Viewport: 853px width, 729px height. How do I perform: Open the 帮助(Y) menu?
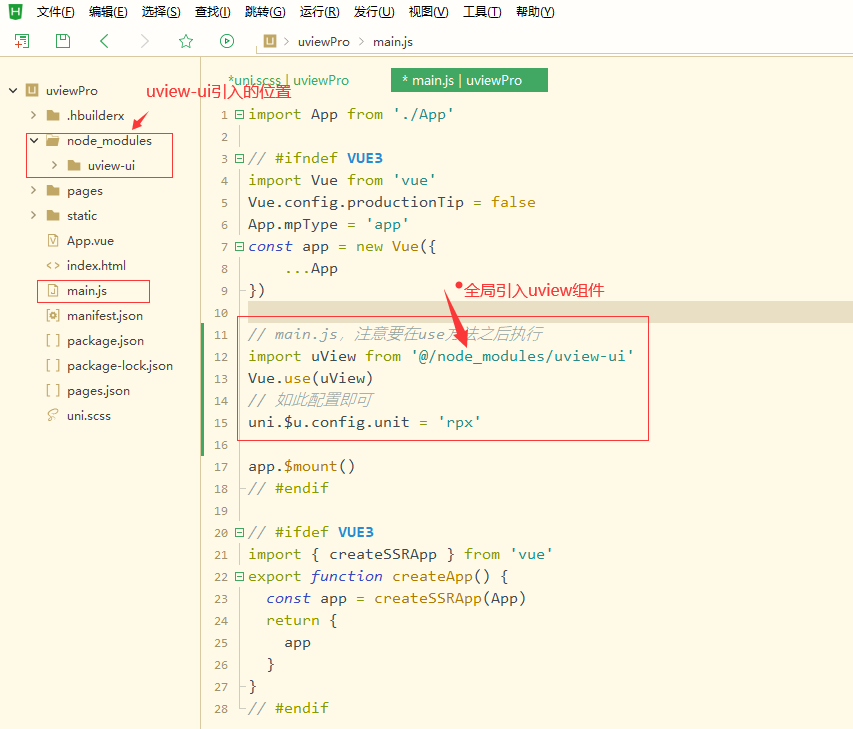(x=535, y=12)
